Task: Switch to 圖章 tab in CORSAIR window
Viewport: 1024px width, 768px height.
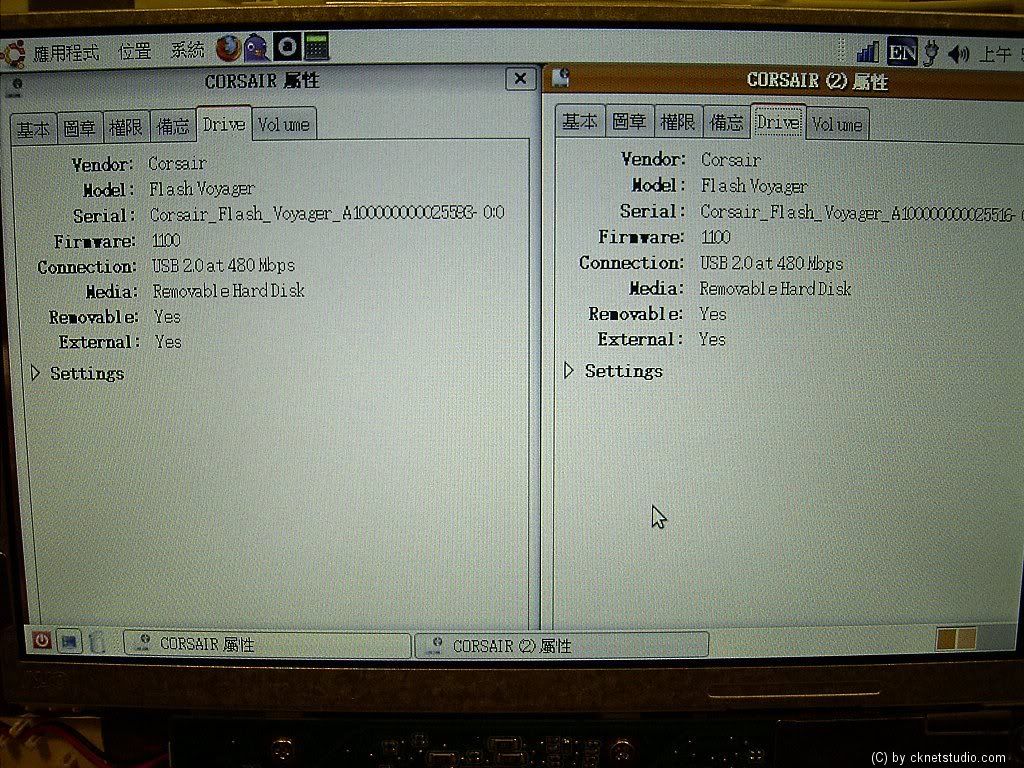Action: pos(80,127)
